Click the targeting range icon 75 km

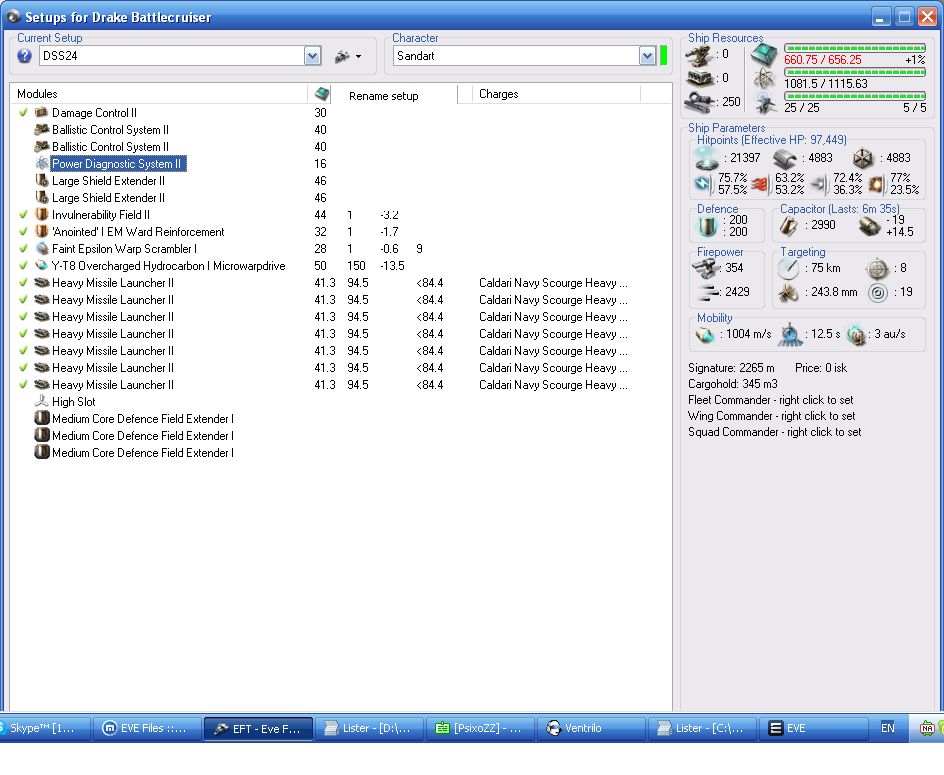787,269
